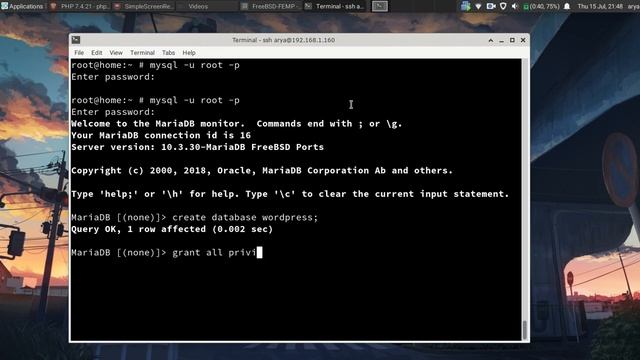Click the terminal scrollbar handle
This screenshot has width=640, height=360.
click(525, 329)
